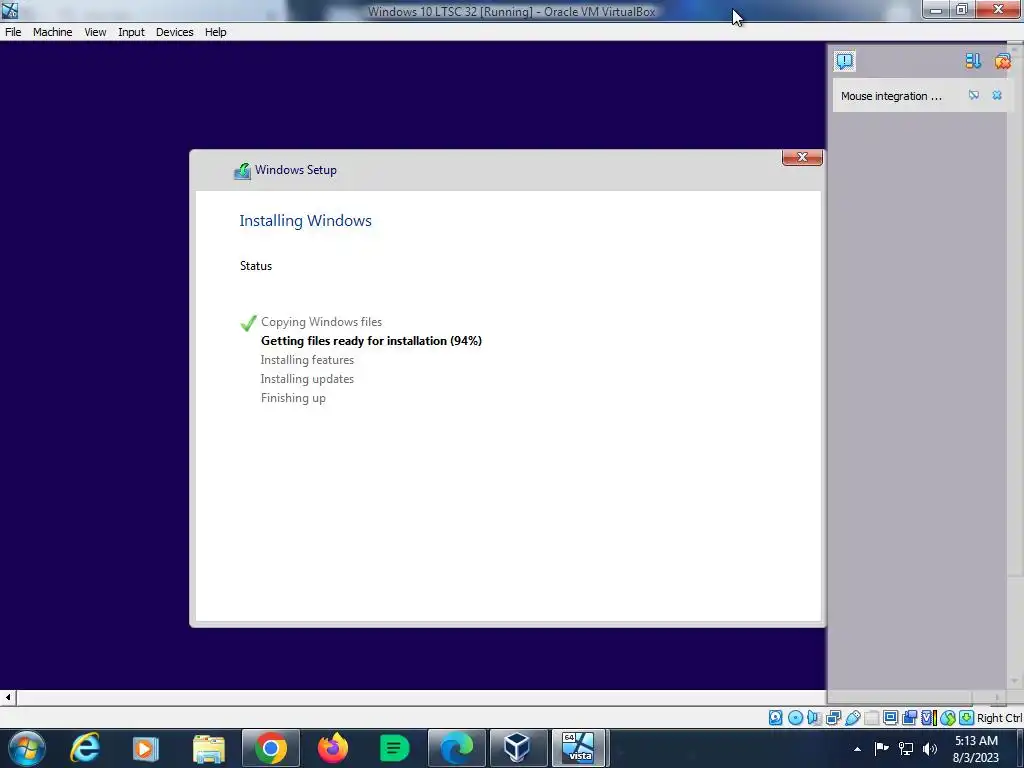This screenshot has height=768, width=1024.
Task: Show hidden system tray icons
Action: click(x=857, y=749)
